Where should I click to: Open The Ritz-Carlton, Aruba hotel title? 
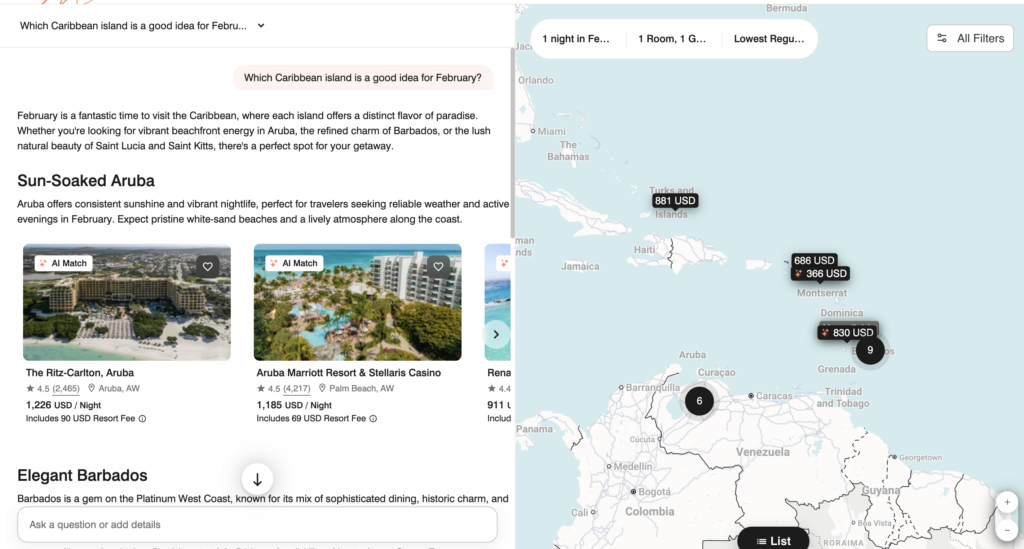point(80,373)
